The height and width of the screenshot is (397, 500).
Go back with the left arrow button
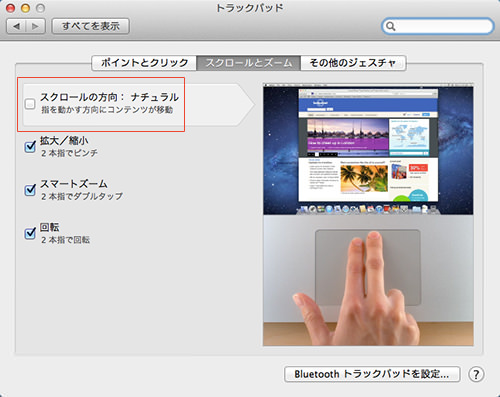point(16,26)
